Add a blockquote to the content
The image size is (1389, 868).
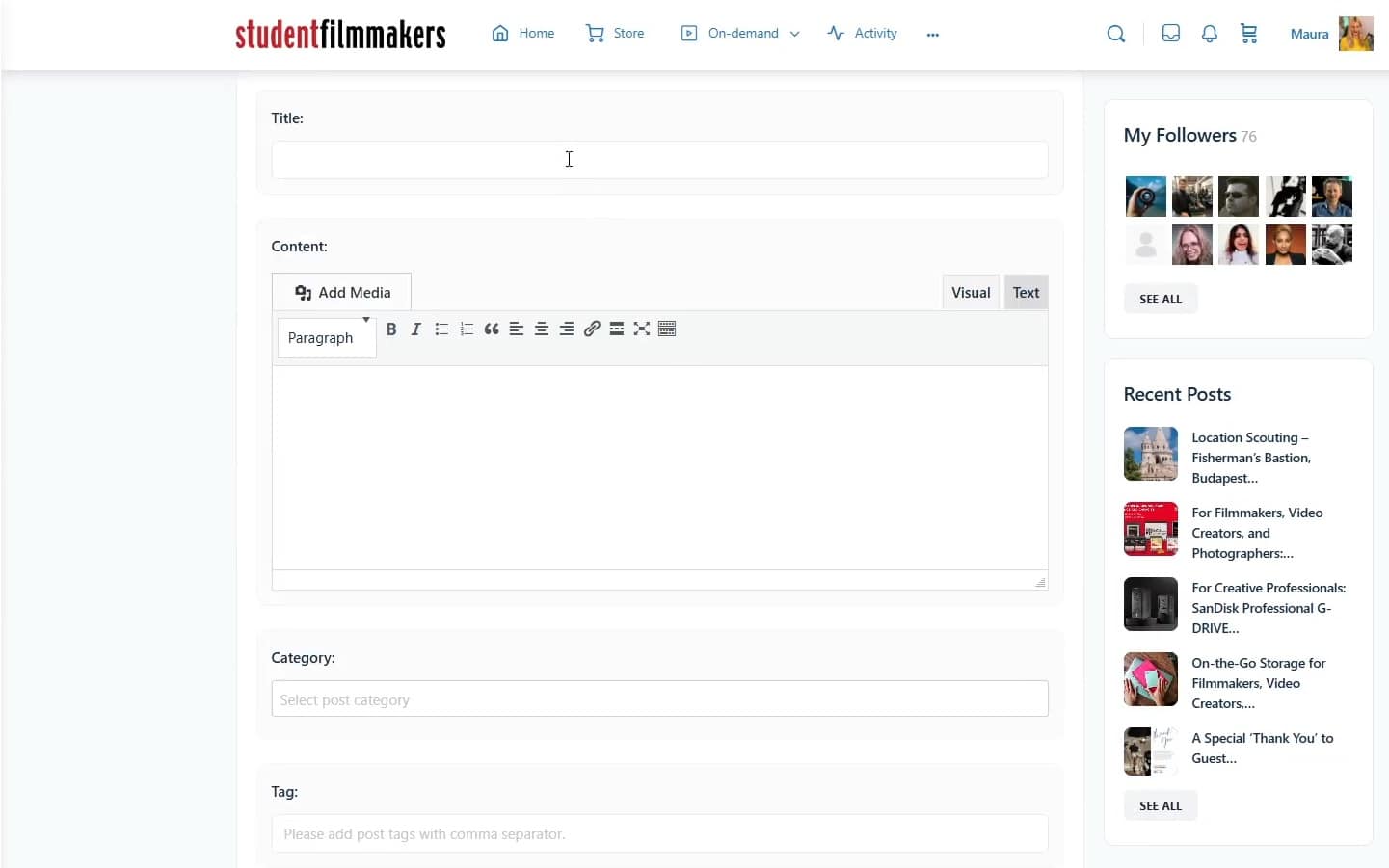[x=492, y=329]
